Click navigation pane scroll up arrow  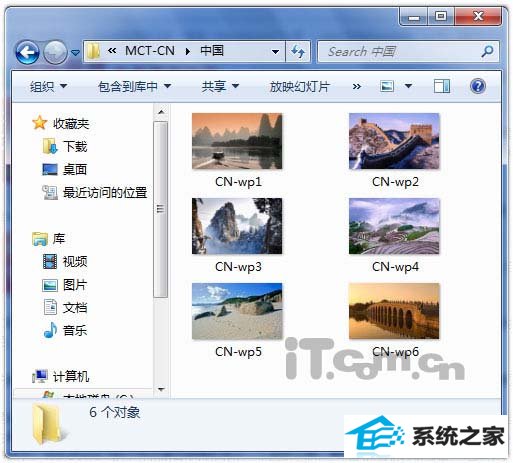pyautogui.click(x=161, y=112)
